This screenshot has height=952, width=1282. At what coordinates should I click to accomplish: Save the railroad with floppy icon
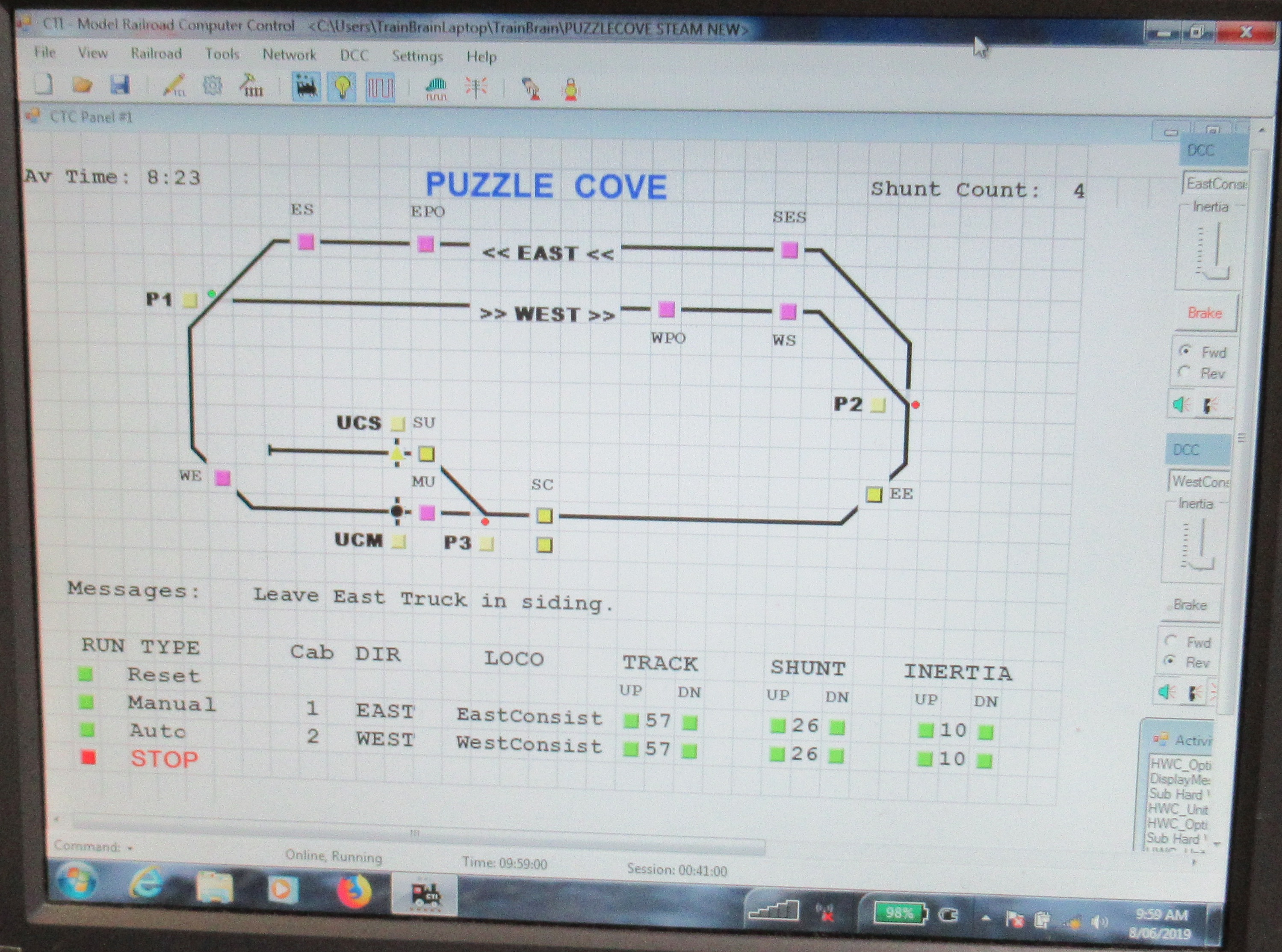(119, 85)
